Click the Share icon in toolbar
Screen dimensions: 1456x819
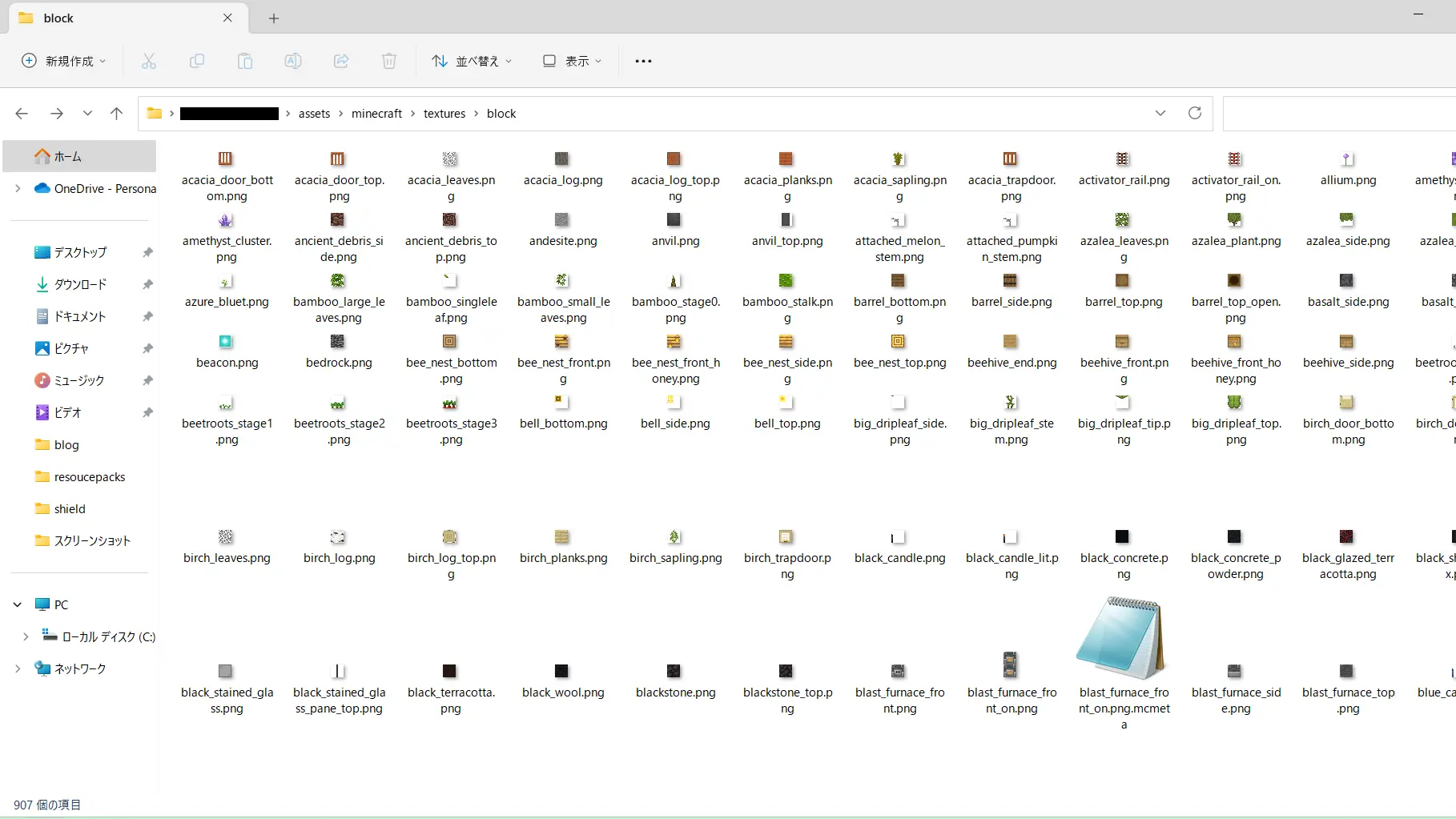(x=341, y=61)
